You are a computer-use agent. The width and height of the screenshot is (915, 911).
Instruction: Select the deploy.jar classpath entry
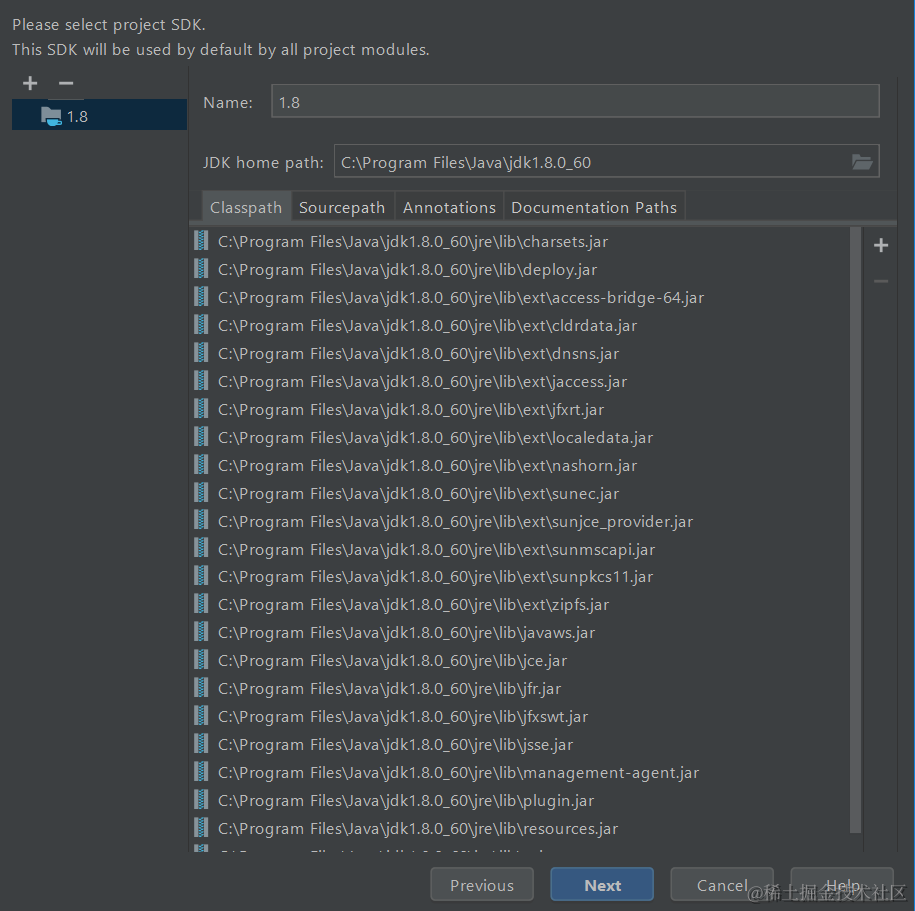tap(519, 270)
